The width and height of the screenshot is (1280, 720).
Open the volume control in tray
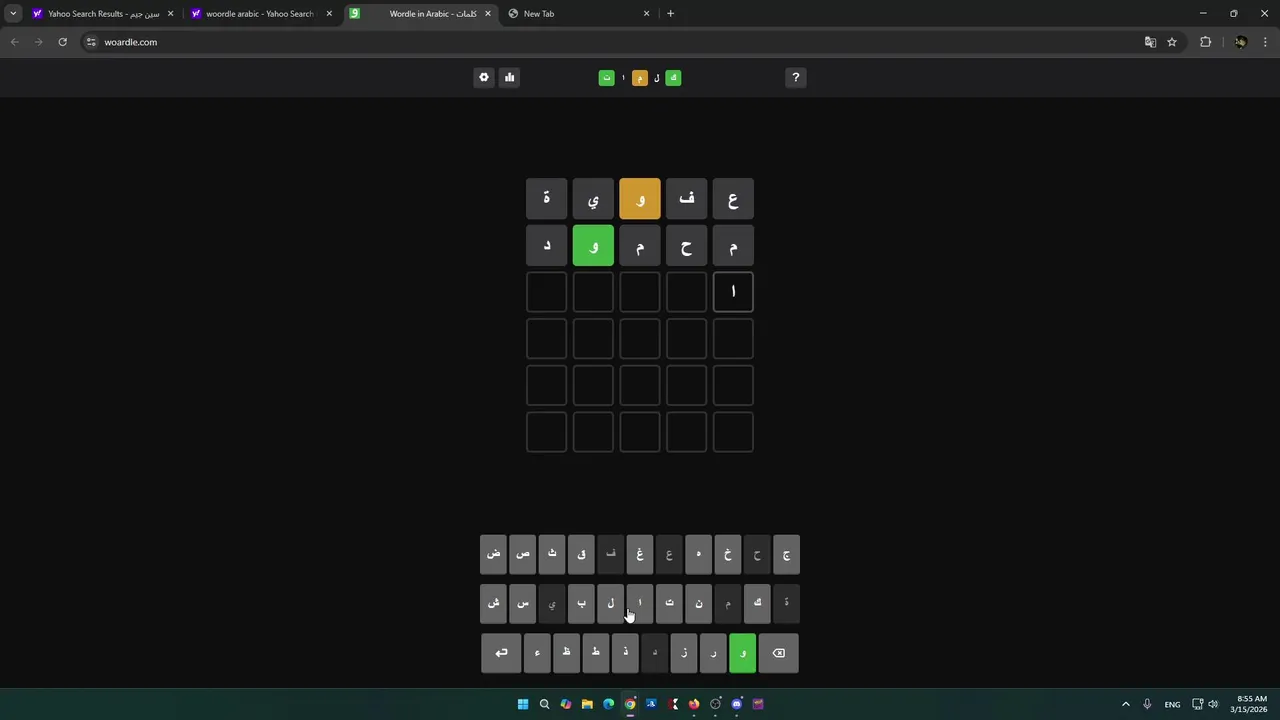[1213, 704]
